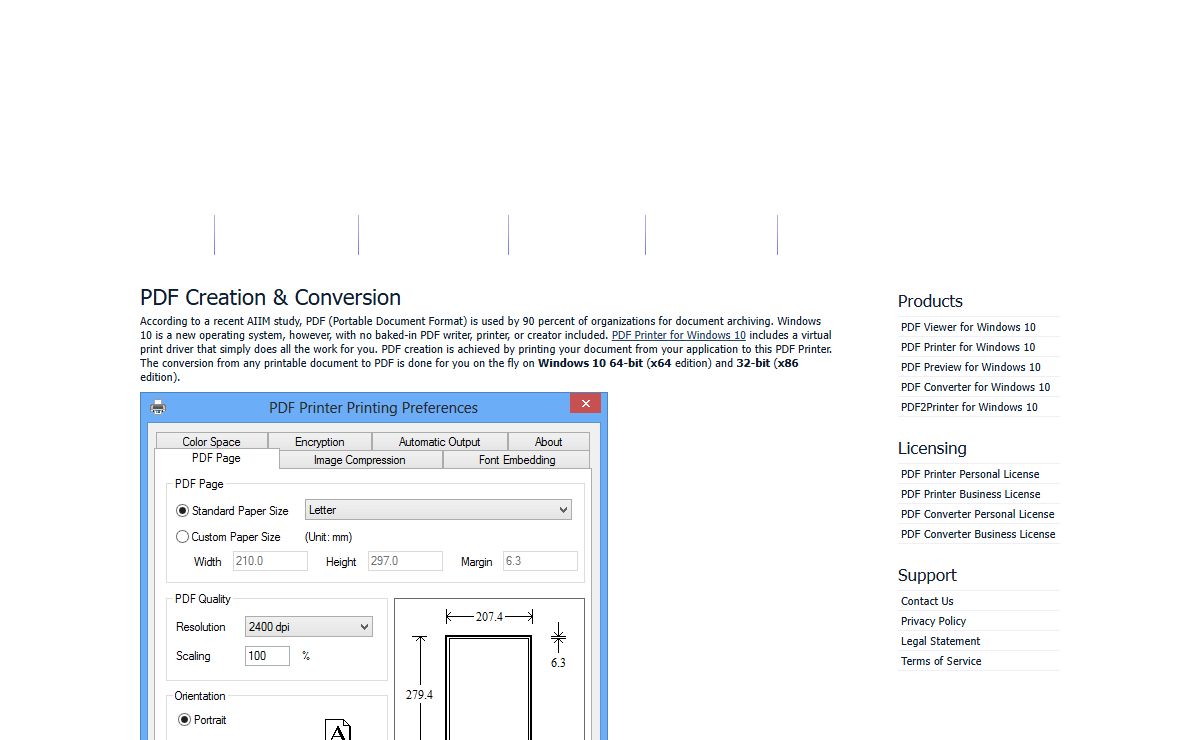Image resolution: width=1200 pixels, height=740 pixels.
Task: Open the 2400 dpi resolution dropdown
Action: tap(309, 627)
